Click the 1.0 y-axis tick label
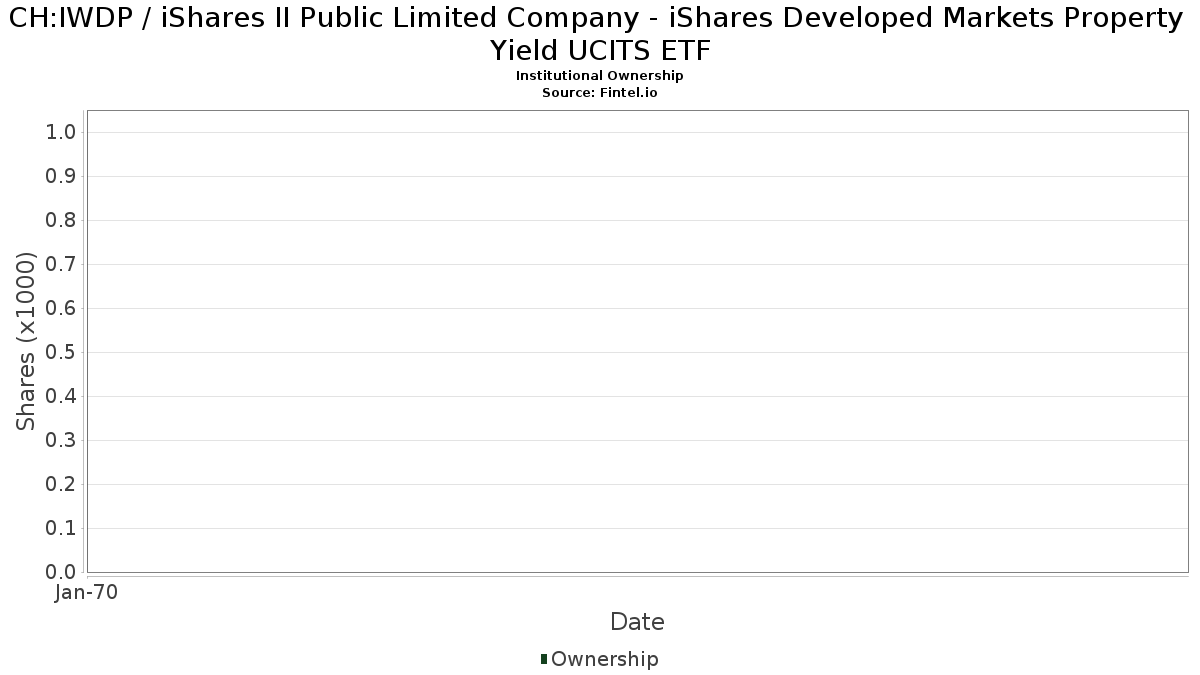1200x675 pixels. (x=62, y=133)
